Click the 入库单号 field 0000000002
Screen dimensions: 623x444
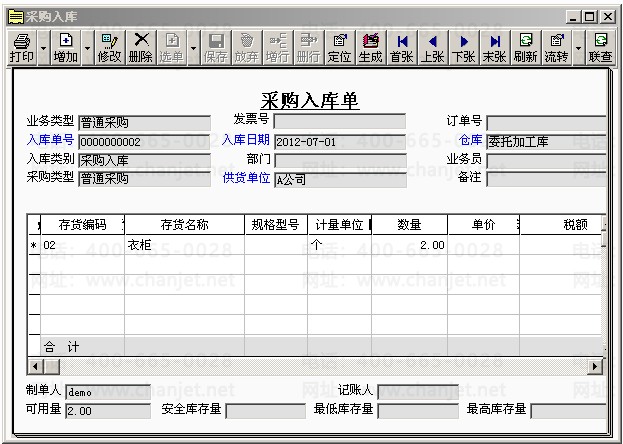(x=145, y=142)
